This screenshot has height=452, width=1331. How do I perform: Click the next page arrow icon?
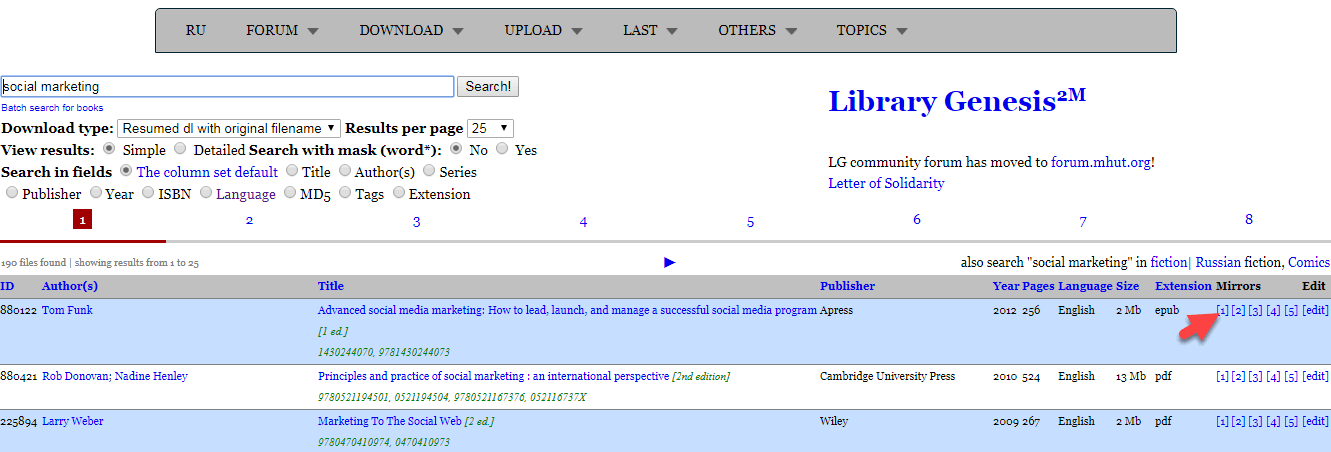click(x=670, y=262)
